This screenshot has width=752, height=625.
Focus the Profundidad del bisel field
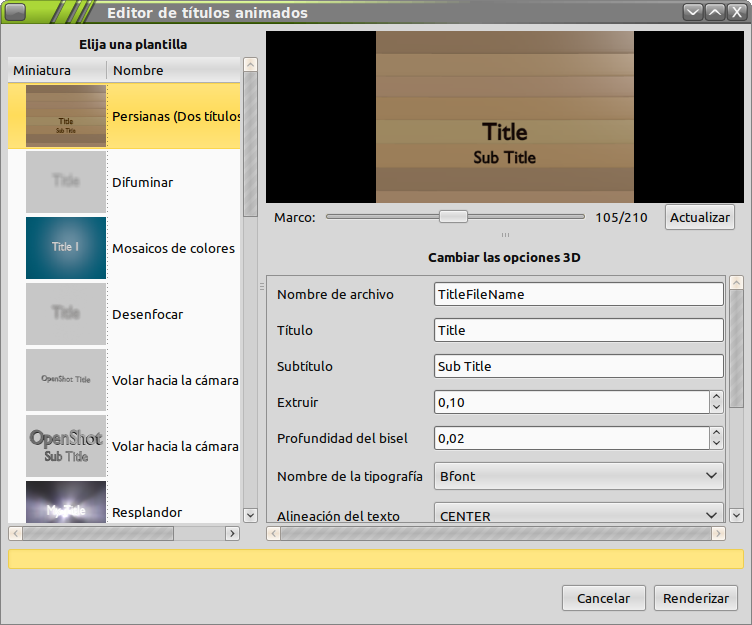tap(572, 438)
